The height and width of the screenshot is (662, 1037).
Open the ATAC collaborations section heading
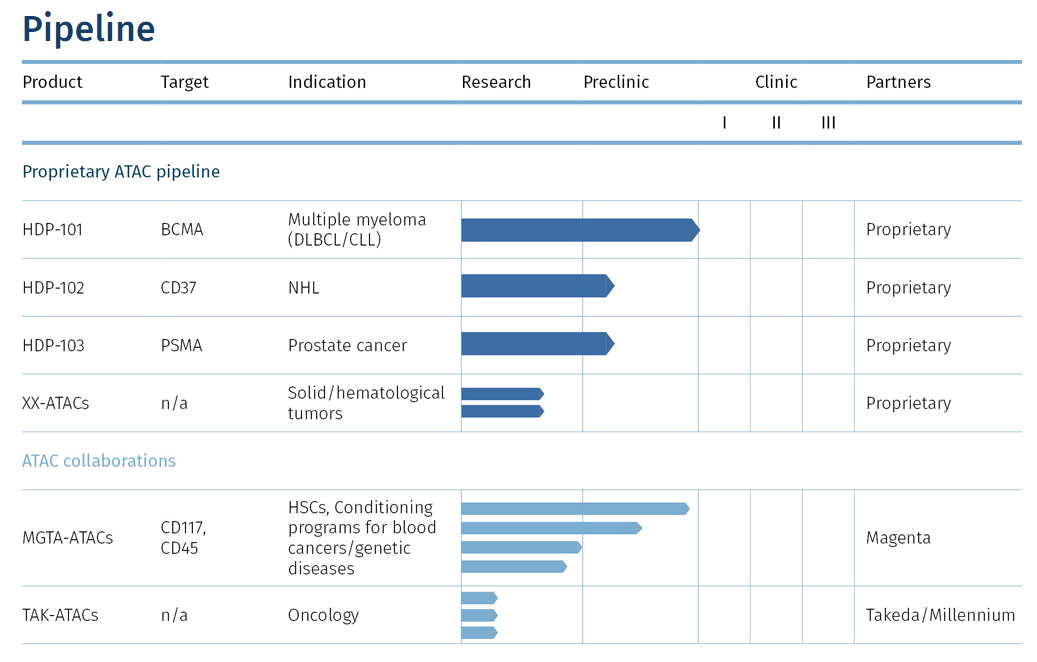tap(99, 461)
